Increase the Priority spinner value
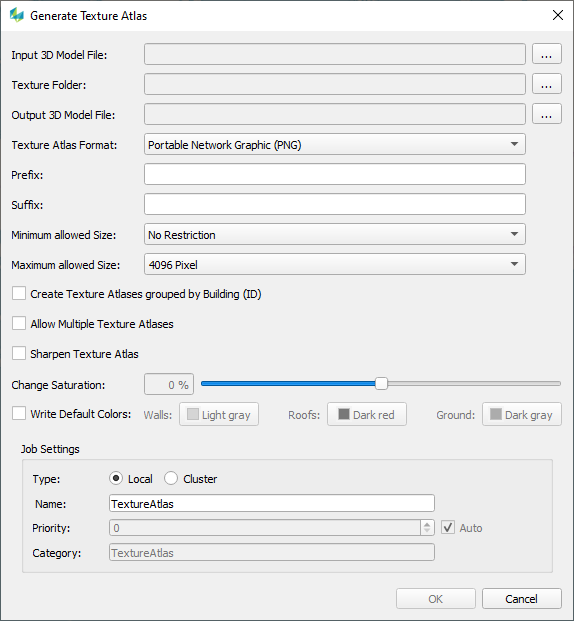574x621 pixels. (427, 524)
